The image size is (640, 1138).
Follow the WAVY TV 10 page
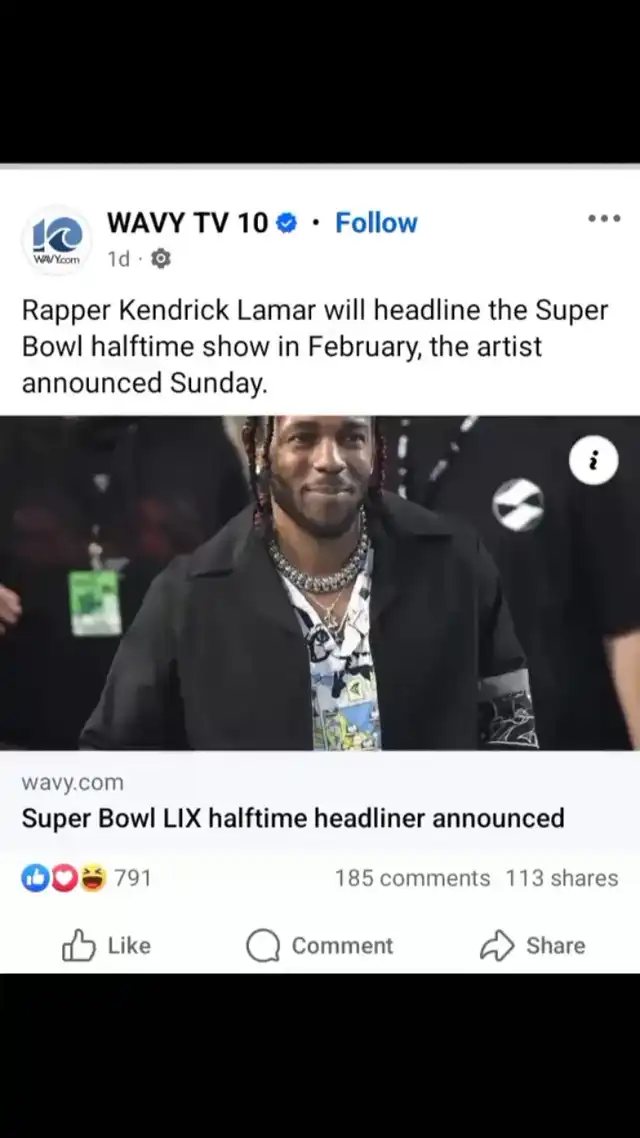376,223
